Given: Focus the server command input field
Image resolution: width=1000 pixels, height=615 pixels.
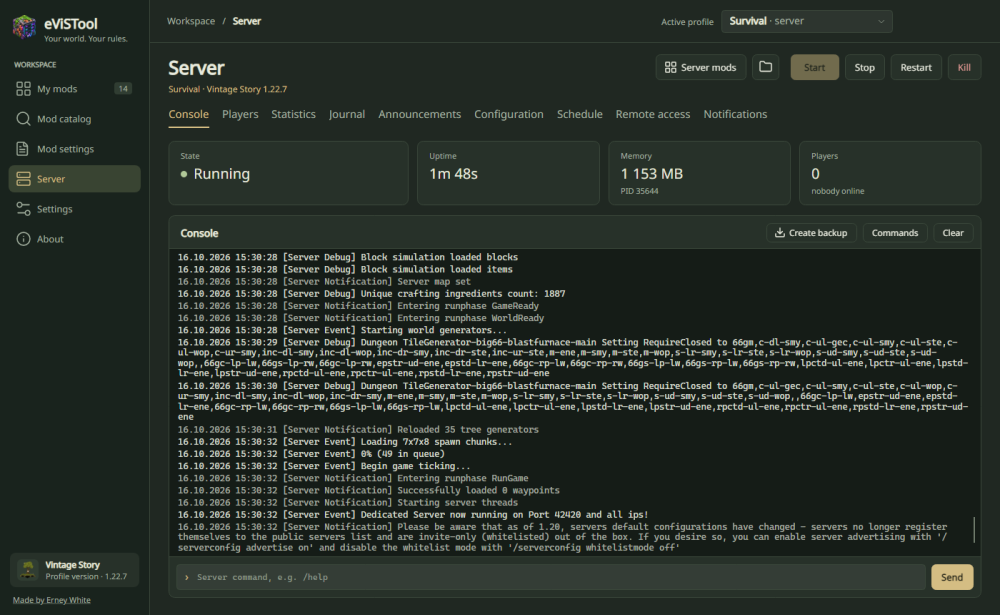Looking at the screenshot, I should point(551,577).
